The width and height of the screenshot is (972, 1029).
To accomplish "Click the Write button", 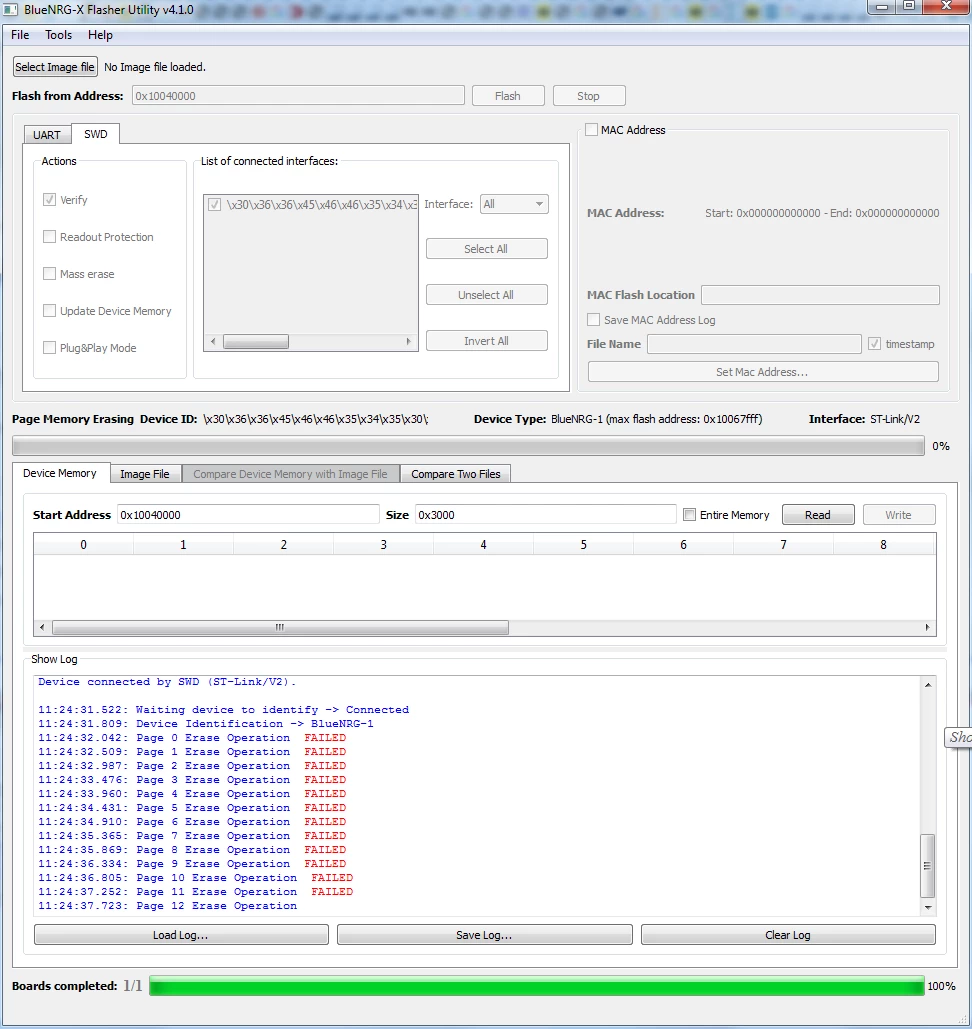I will [898, 515].
